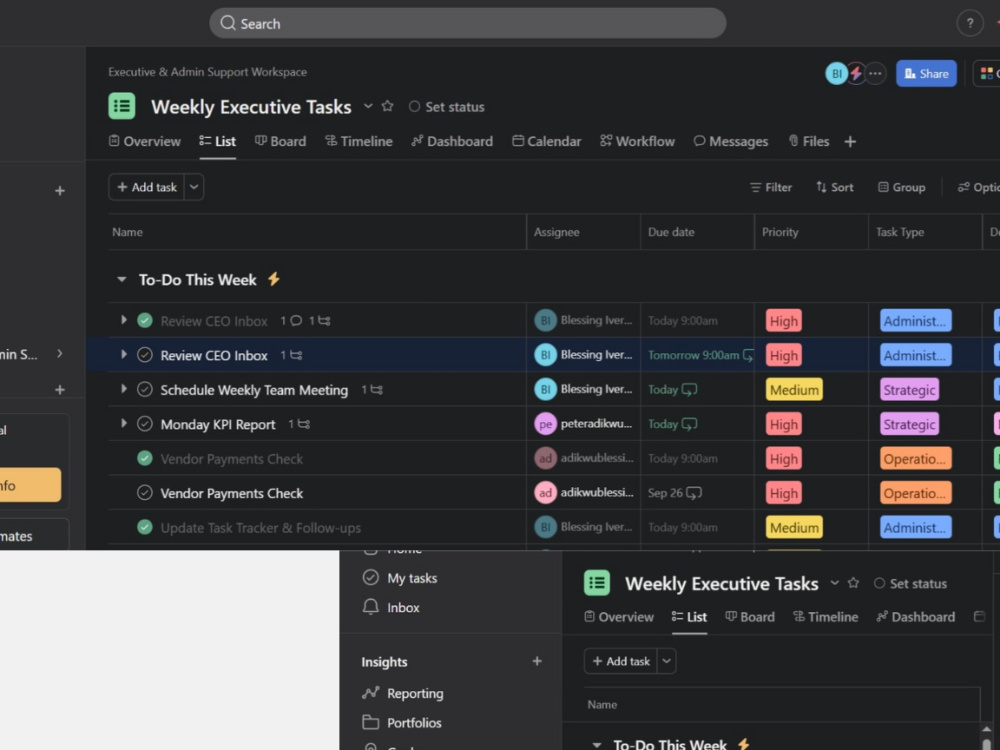Complete the Review CEO Inbox task due tomorrow
The width and height of the screenshot is (1000, 750).
click(x=145, y=355)
